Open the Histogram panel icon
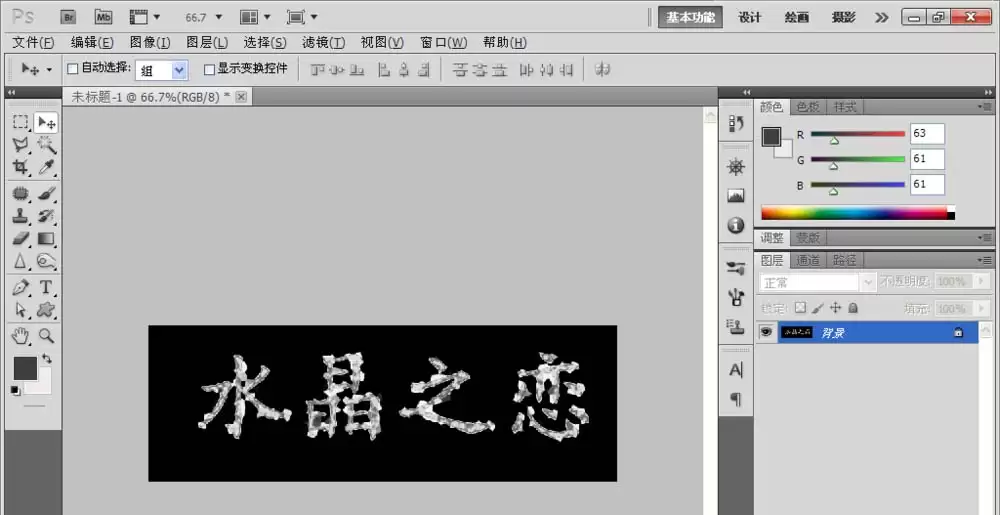Viewport: 1000px width, 515px height. pos(736,196)
